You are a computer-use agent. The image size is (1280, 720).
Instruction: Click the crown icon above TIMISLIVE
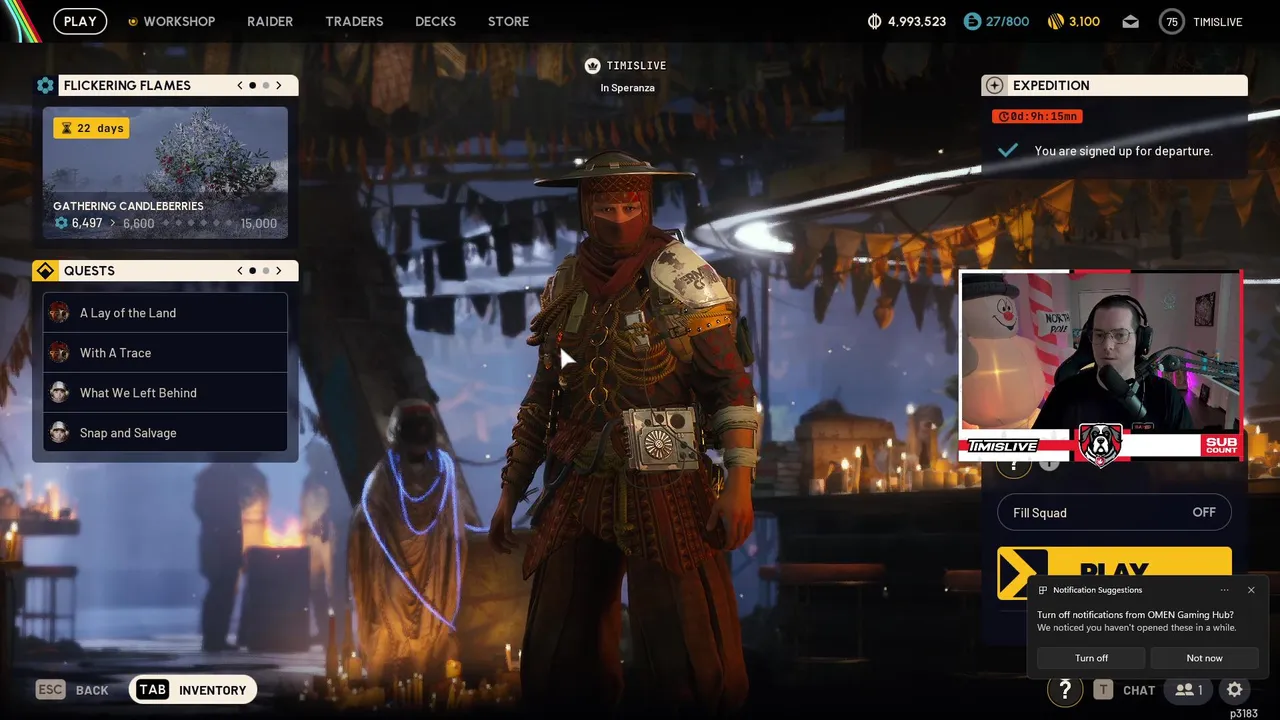592,66
